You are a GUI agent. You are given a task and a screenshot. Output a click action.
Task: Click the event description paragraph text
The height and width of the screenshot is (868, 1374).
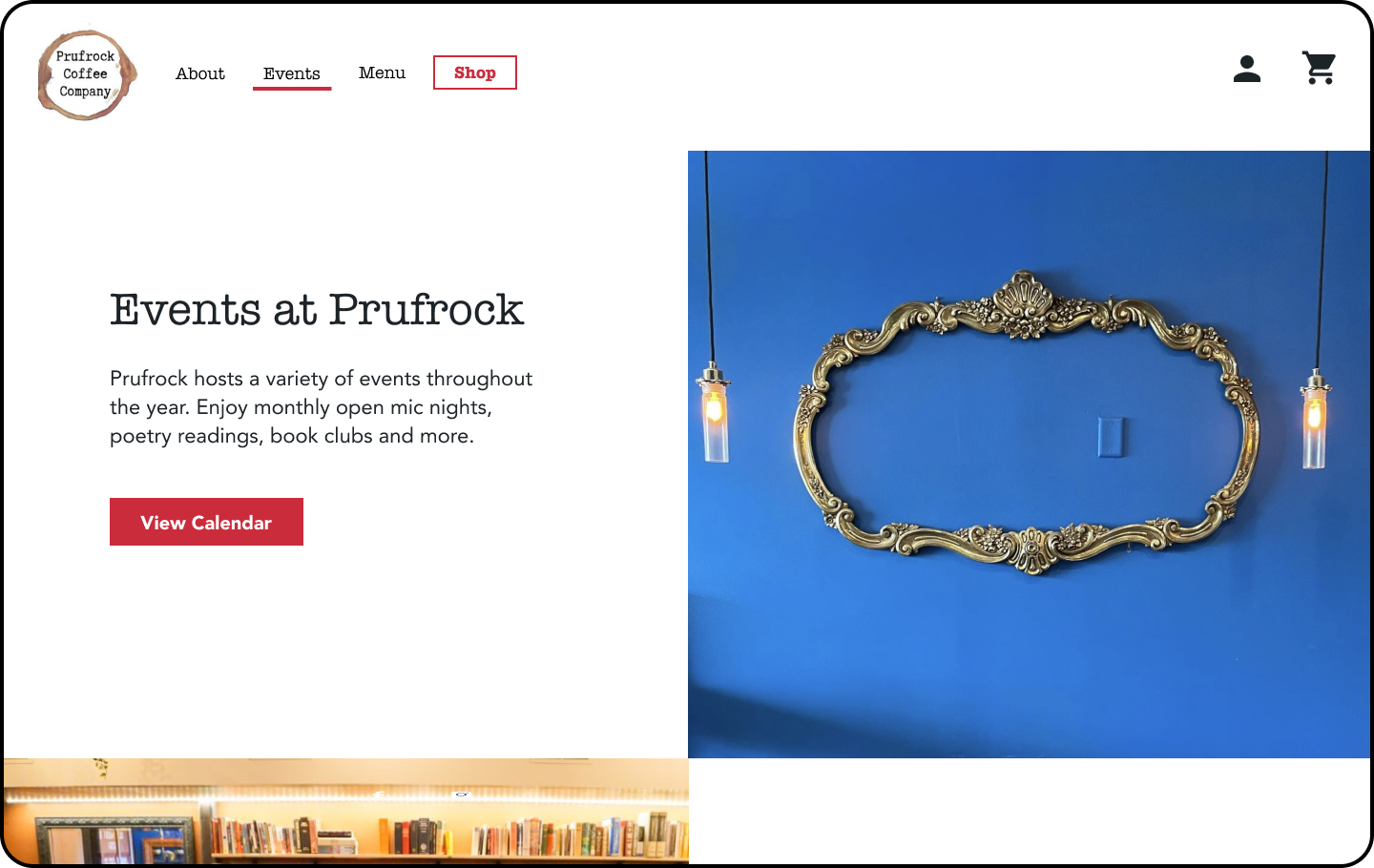[321, 407]
